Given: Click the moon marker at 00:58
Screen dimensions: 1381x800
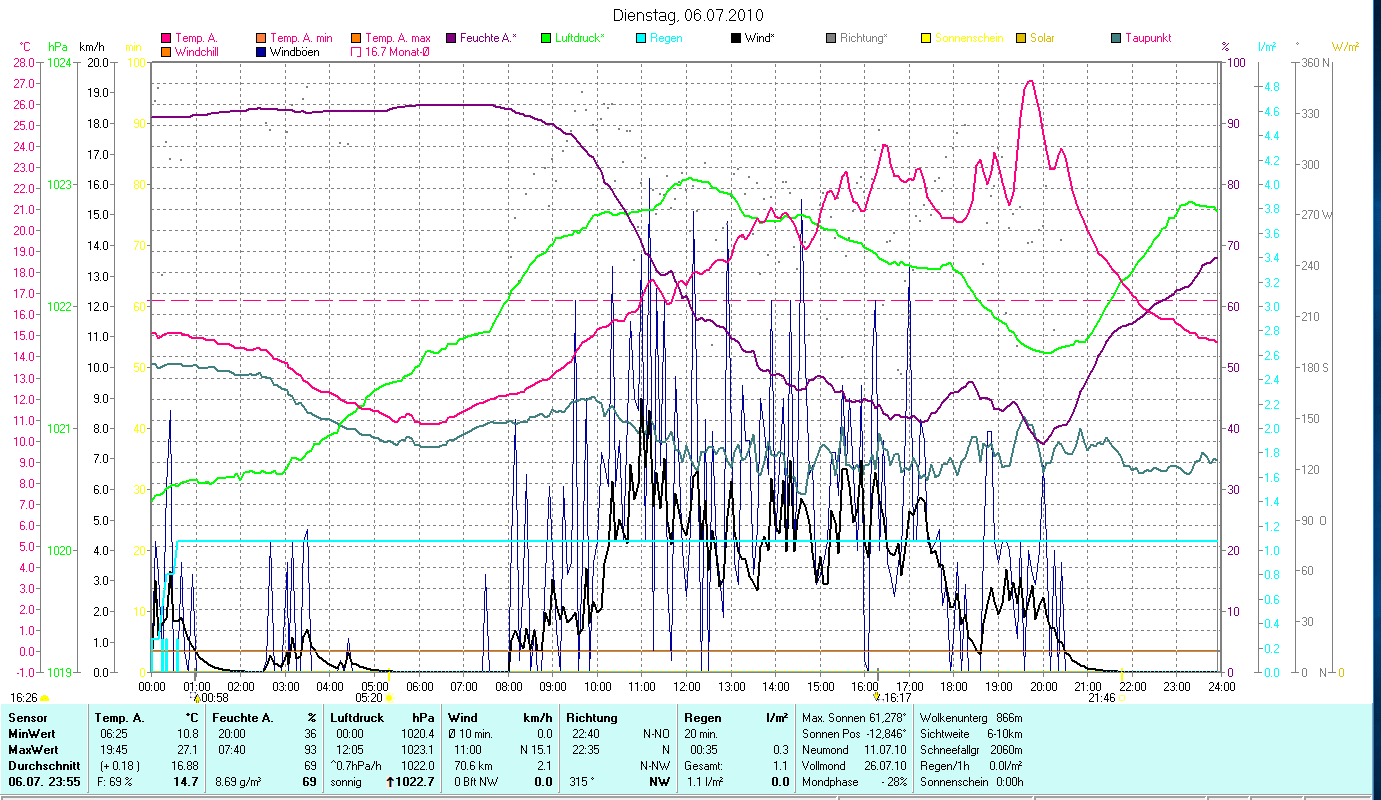Looking at the screenshot, I should 194,697.
